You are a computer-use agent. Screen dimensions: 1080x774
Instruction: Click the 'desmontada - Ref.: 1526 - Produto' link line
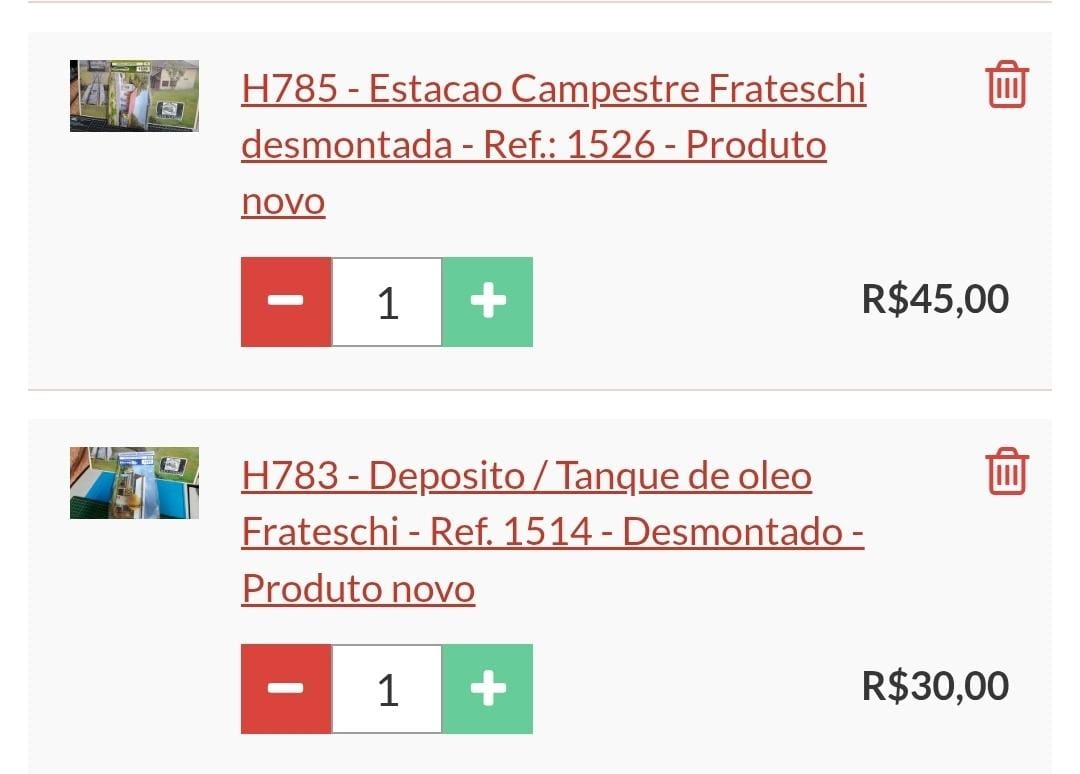click(x=534, y=145)
